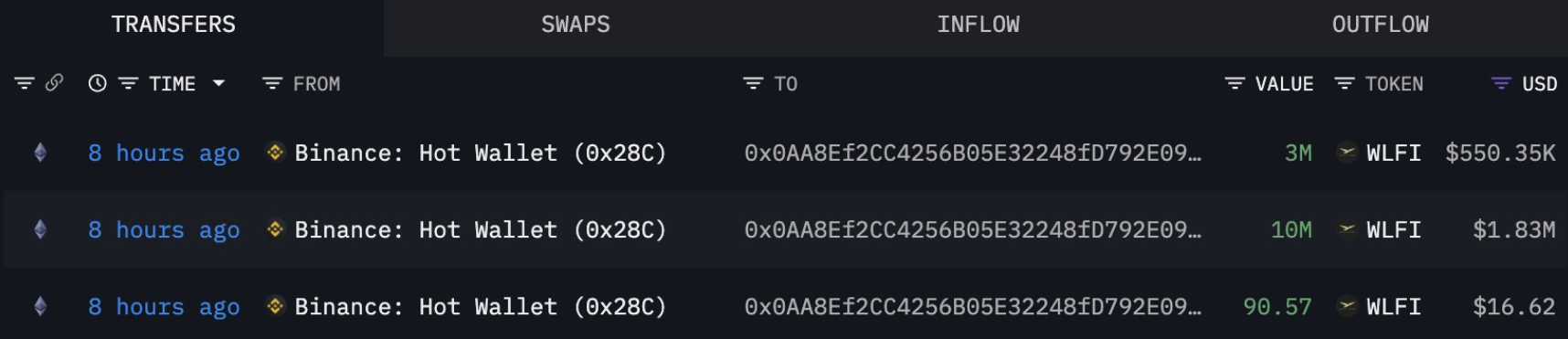Open recipient address in the 10M row
This screenshot has width=1568, height=339.
(972, 229)
